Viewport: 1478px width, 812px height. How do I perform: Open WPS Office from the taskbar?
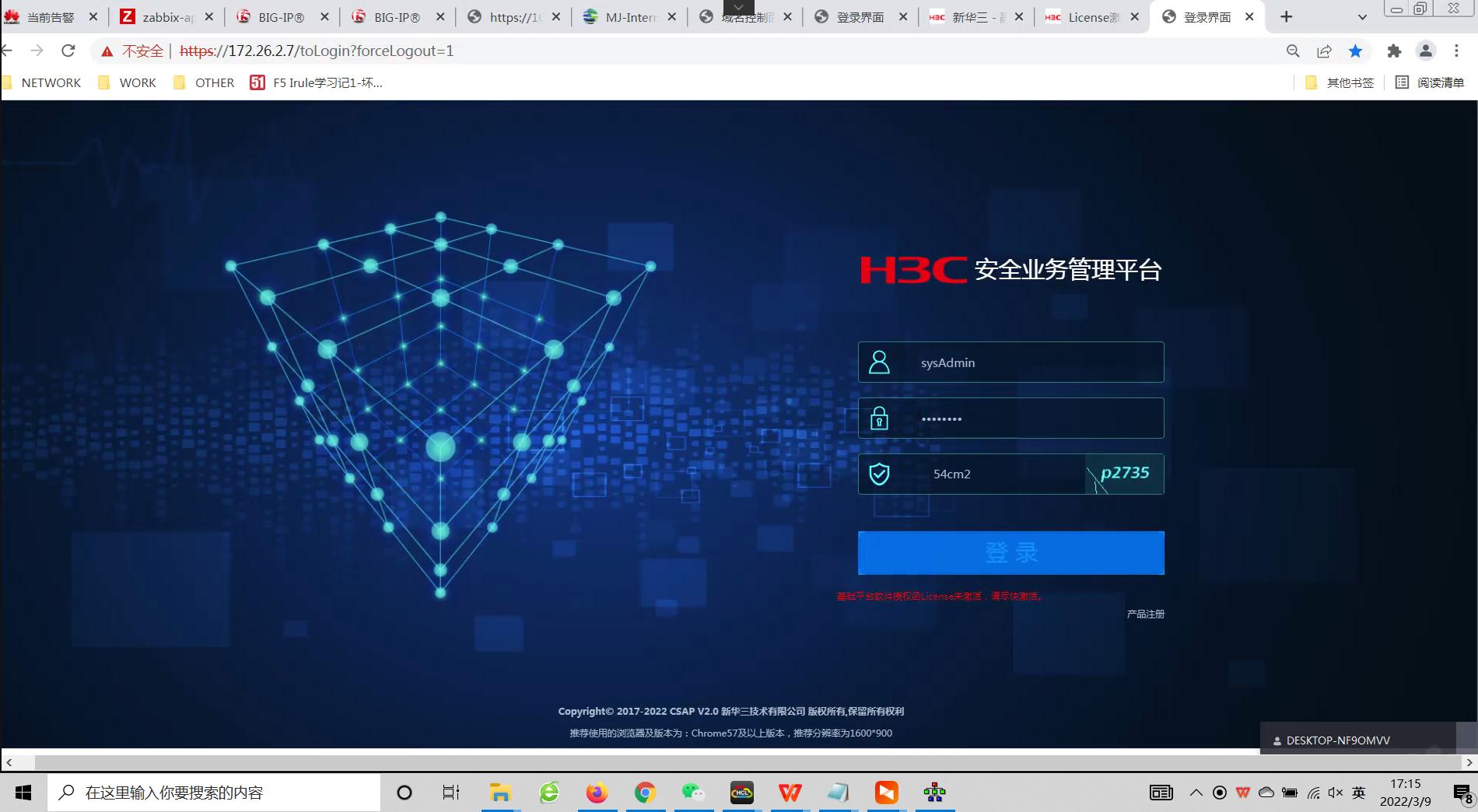point(790,793)
